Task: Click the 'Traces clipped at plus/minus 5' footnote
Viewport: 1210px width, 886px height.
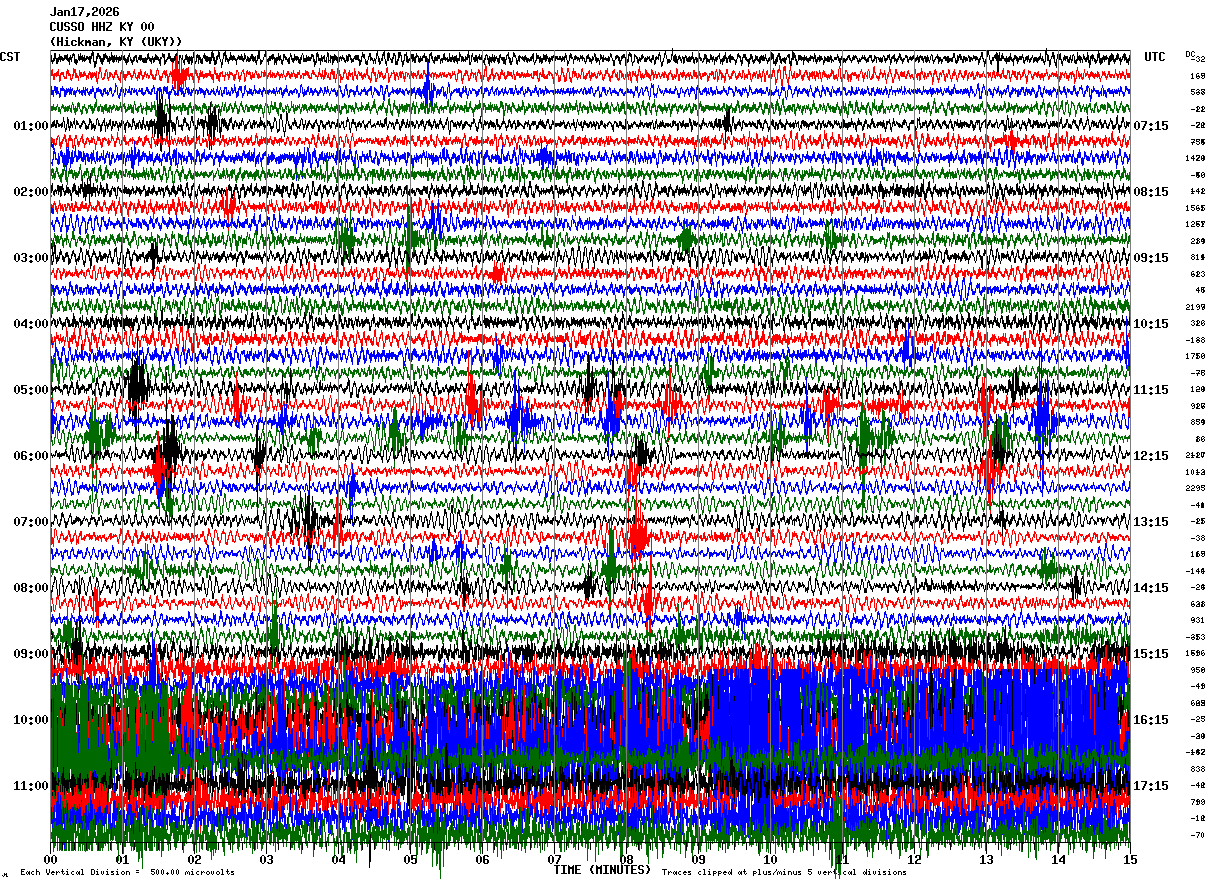Action: pos(784,873)
